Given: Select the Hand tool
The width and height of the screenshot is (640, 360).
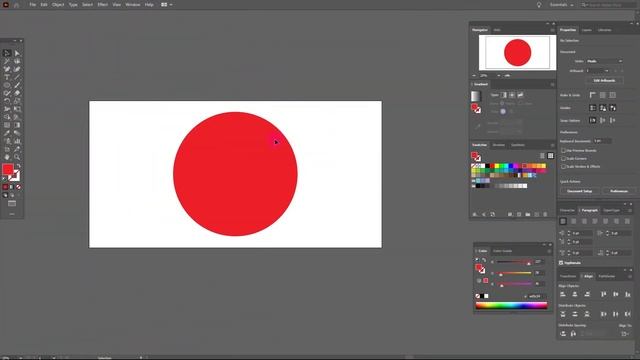Looking at the screenshot, I should 7,157.
